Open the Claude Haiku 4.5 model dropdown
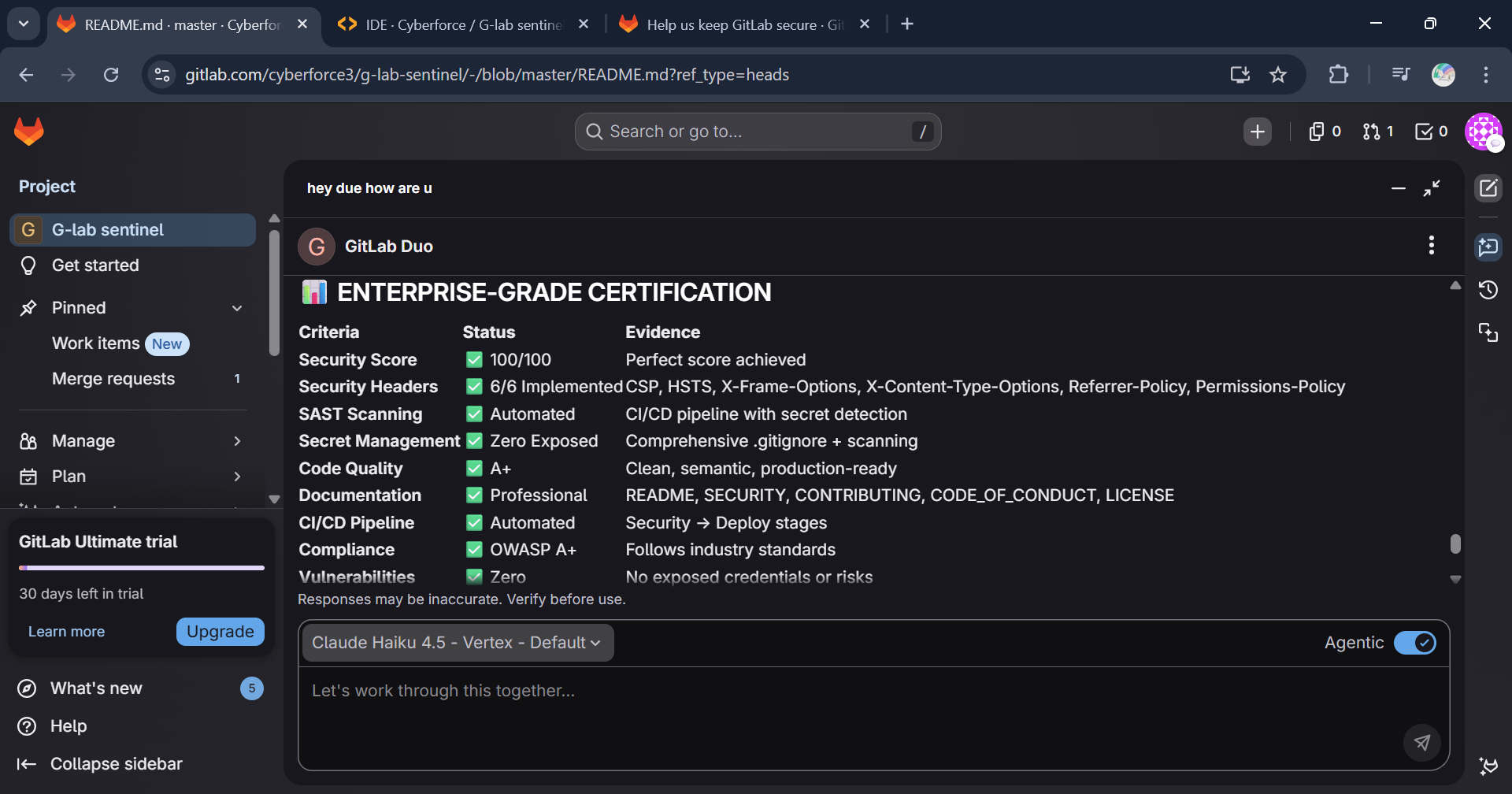 point(457,643)
